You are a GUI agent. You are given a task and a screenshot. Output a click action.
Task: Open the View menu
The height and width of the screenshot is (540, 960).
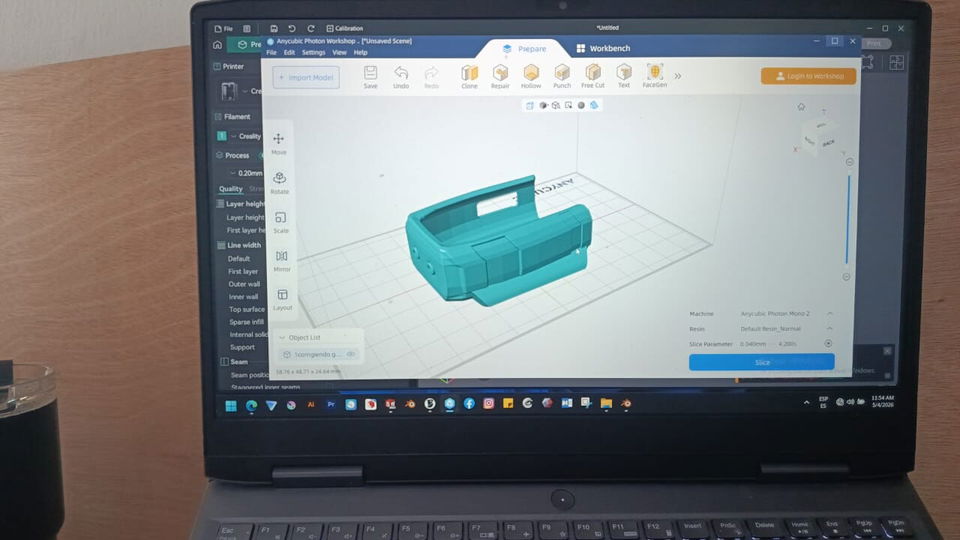339,53
